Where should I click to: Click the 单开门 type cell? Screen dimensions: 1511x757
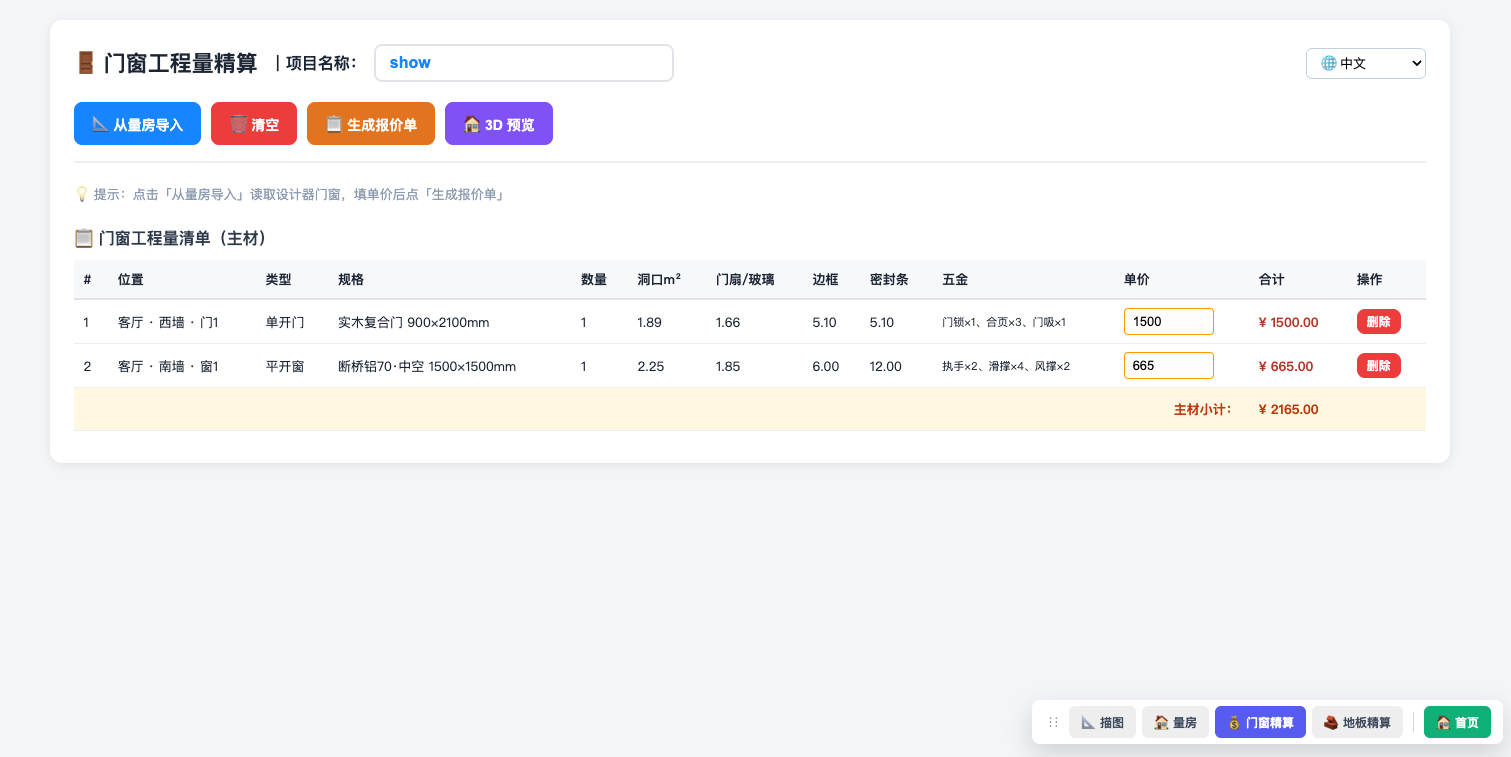(285, 322)
